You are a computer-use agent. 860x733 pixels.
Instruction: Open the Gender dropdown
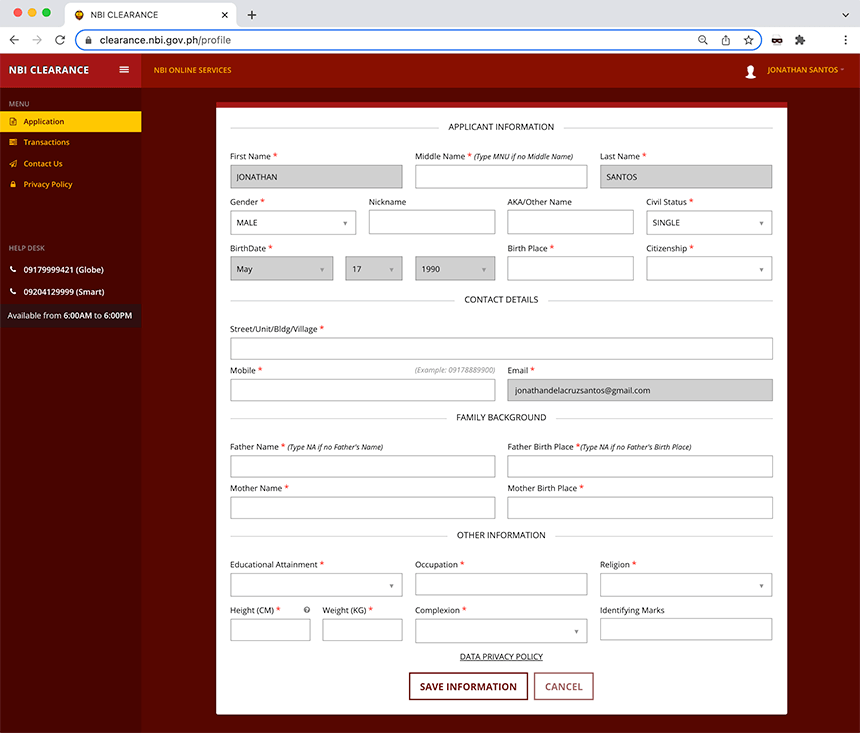[x=293, y=223]
